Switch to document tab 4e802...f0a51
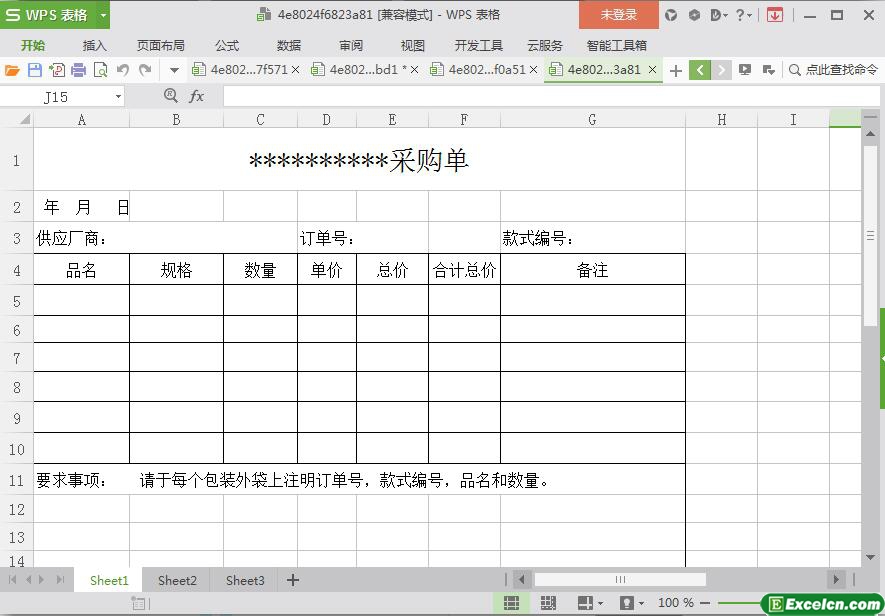This screenshot has width=885, height=616. (x=478, y=69)
